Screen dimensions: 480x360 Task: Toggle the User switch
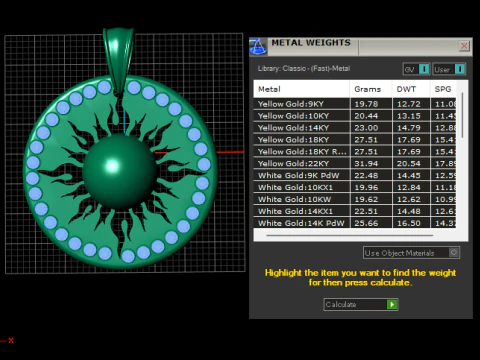click(x=449, y=69)
